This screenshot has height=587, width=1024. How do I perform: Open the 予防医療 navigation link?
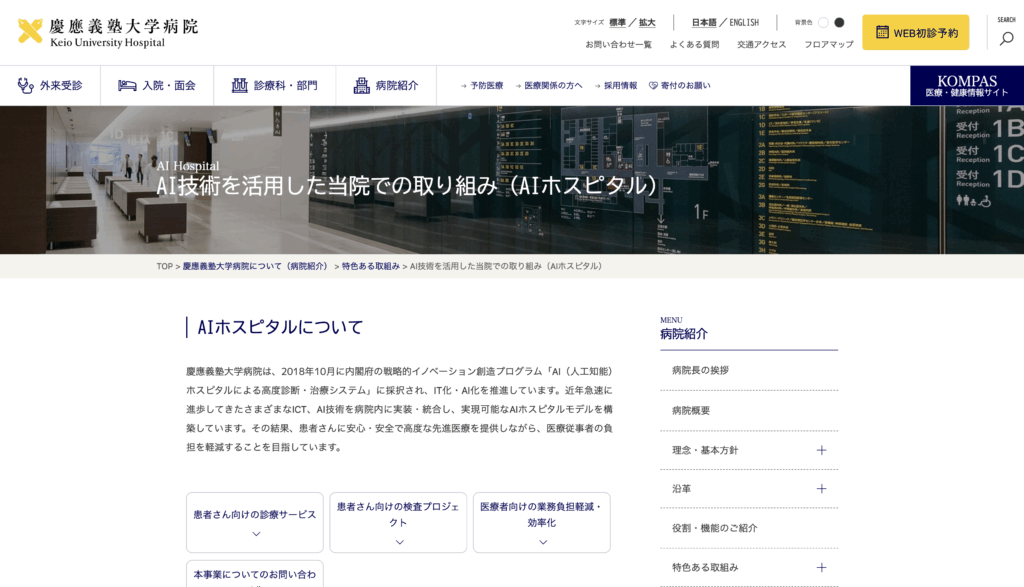click(486, 86)
